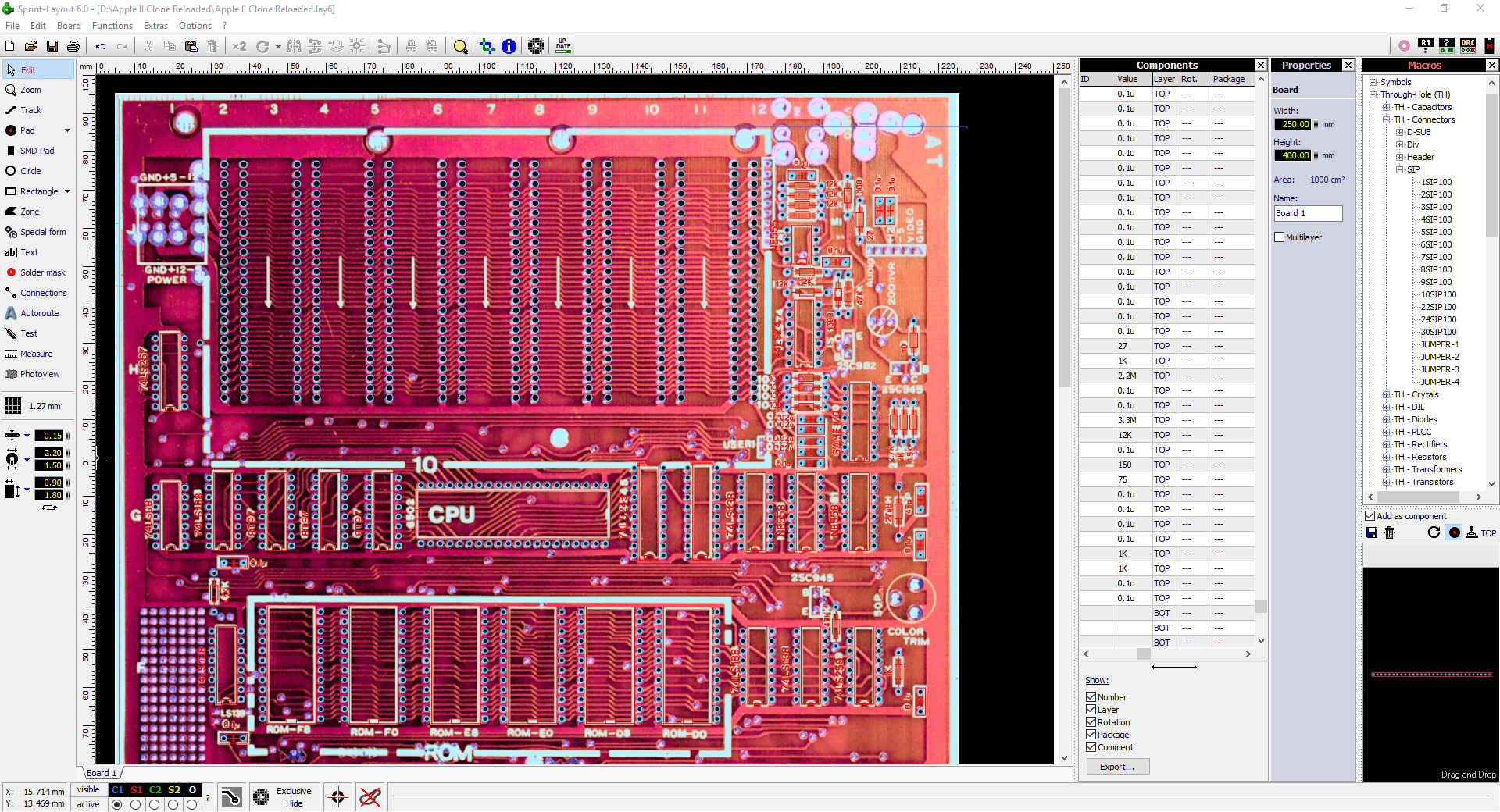Uncheck the Number show option

[1091, 697]
